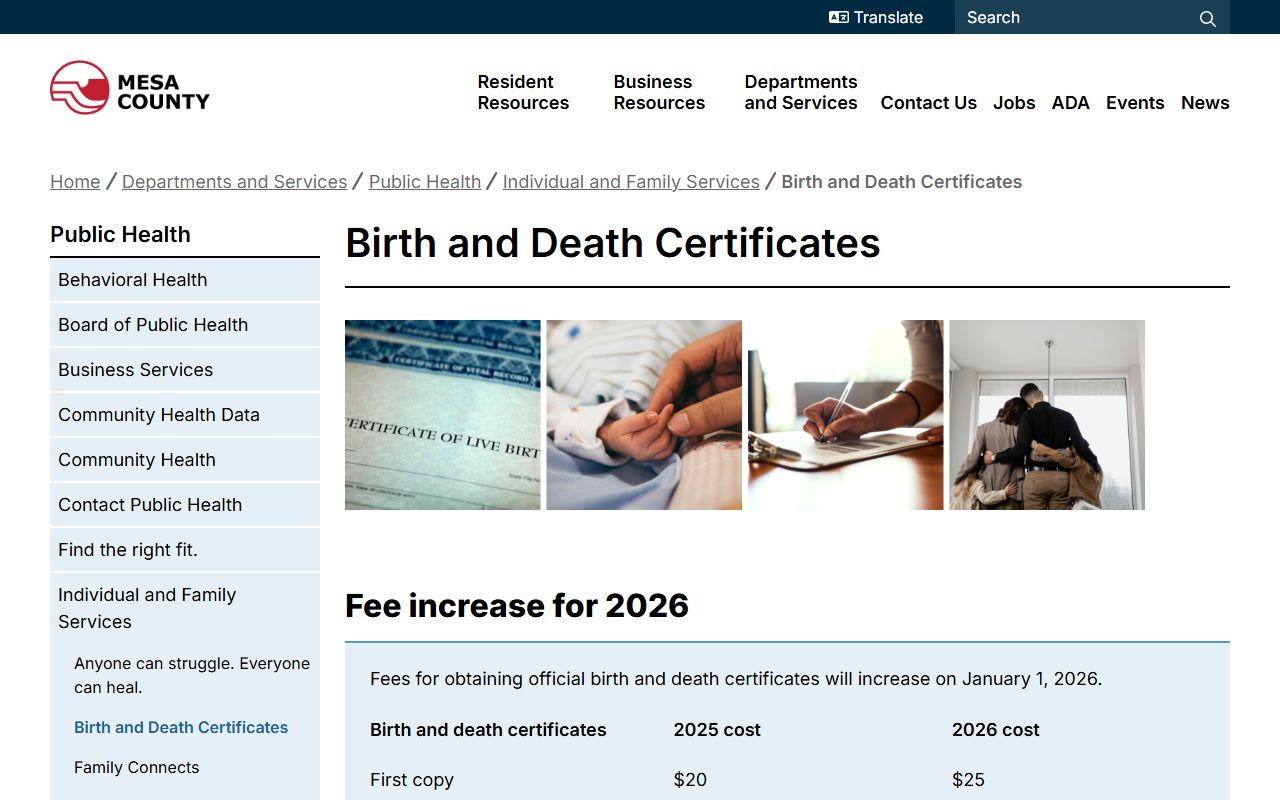Open the ADA page

pos(1070,103)
